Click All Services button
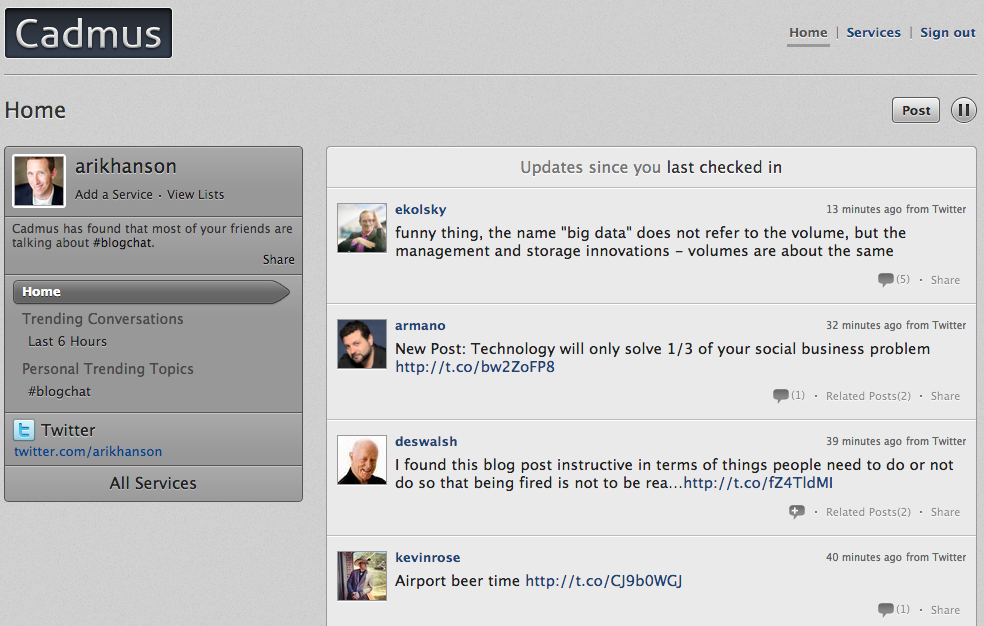 coord(153,483)
